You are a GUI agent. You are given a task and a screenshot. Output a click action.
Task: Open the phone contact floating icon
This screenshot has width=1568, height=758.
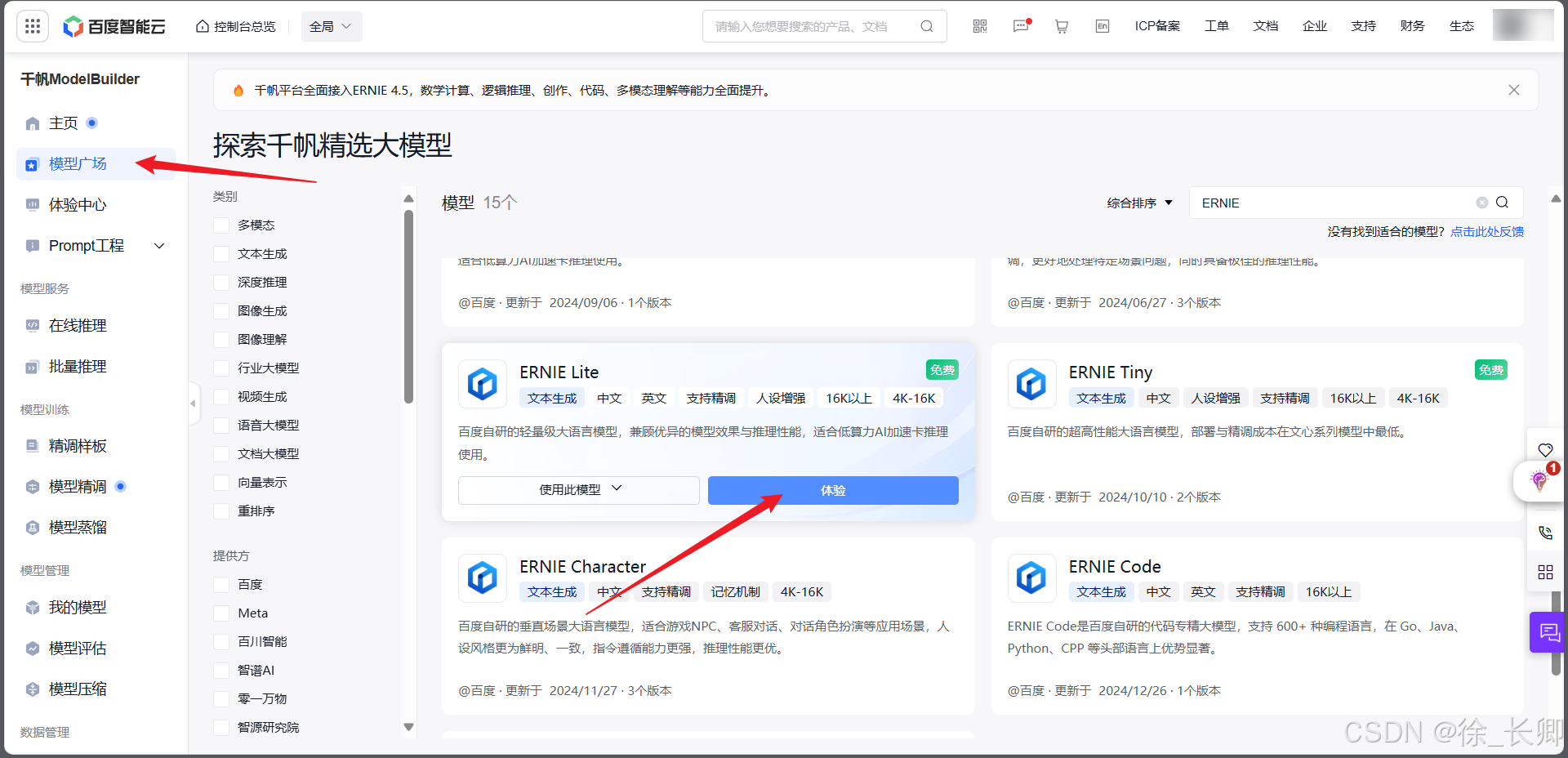tap(1545, 532)
